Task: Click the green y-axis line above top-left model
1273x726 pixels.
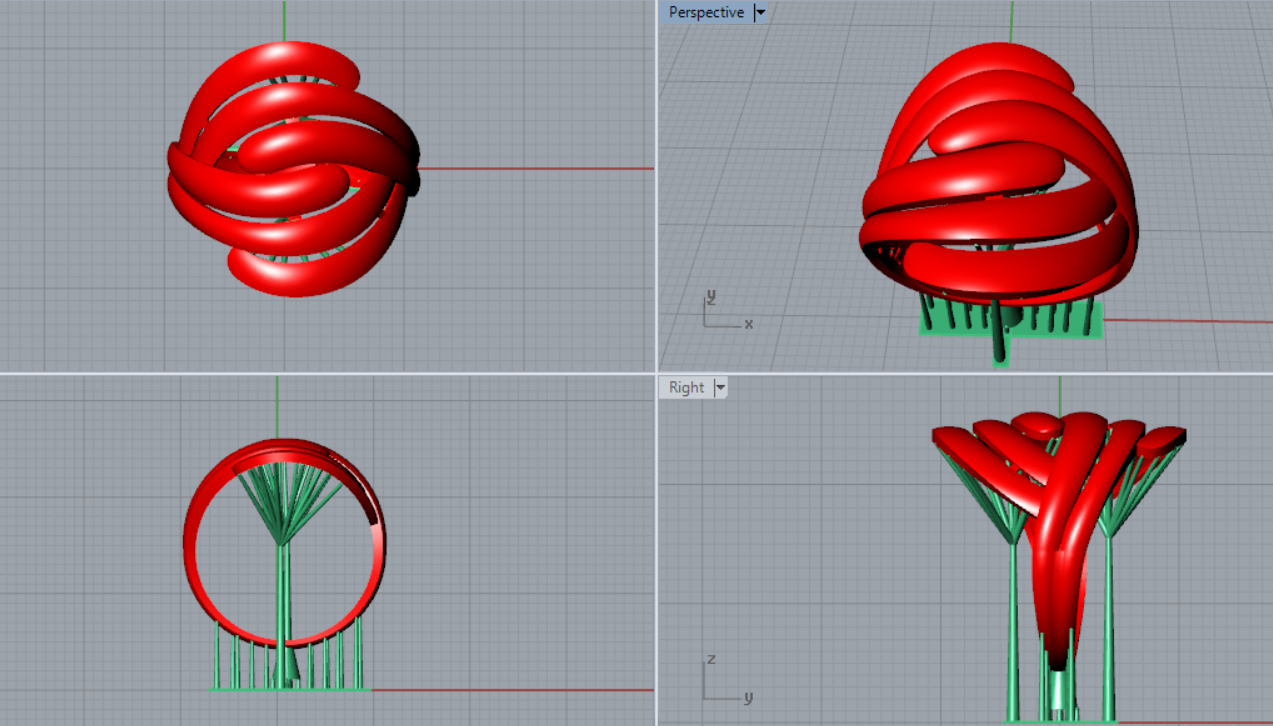Action: coord(284,20)
